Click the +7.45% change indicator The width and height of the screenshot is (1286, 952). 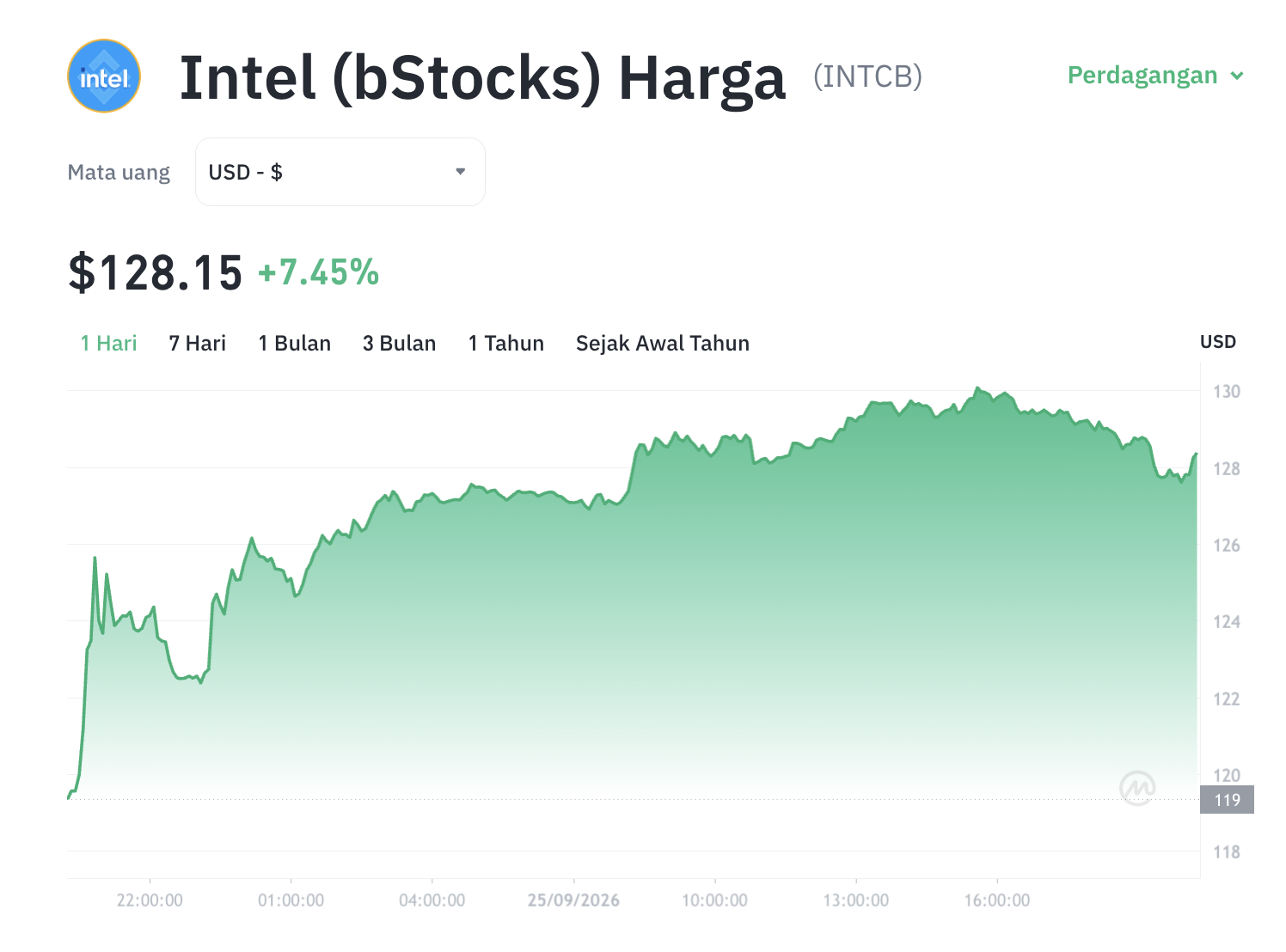[318, 272]
